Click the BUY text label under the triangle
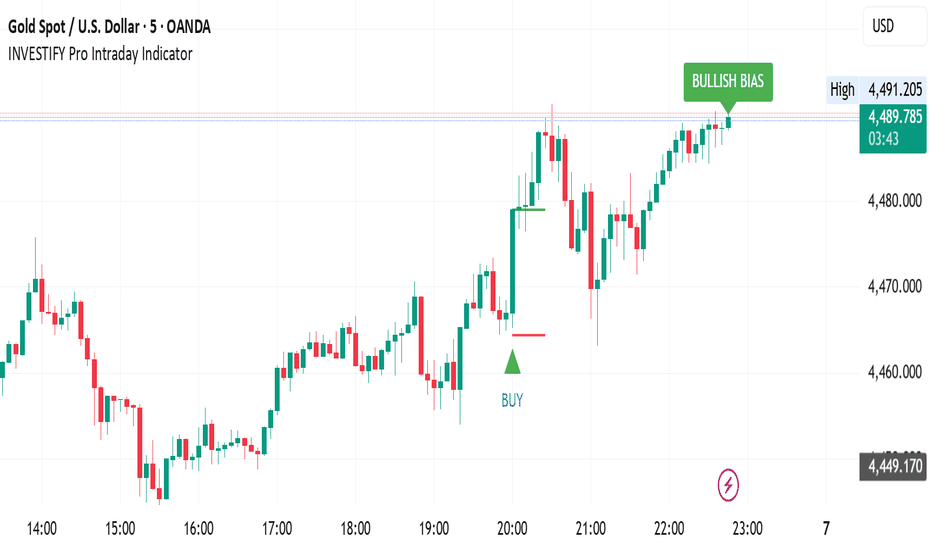932x550 pixels. pos(512,400)
